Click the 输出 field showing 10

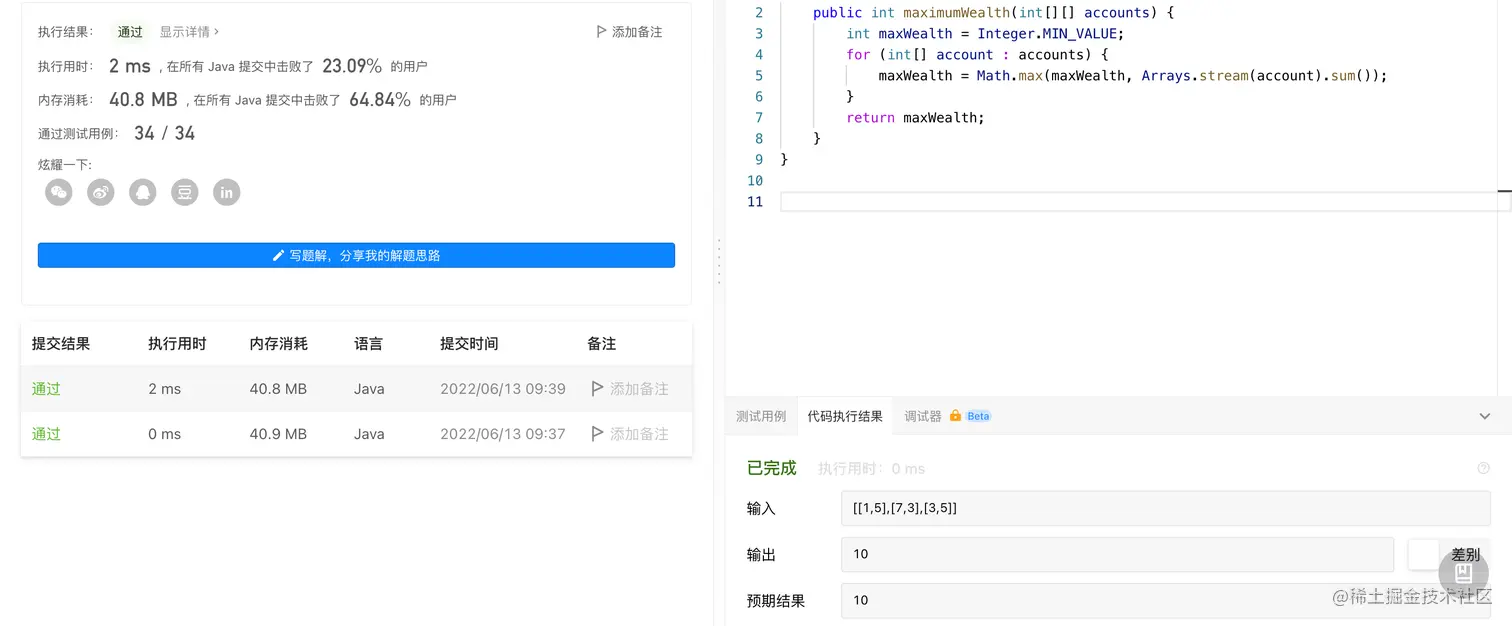point(1117,554)
